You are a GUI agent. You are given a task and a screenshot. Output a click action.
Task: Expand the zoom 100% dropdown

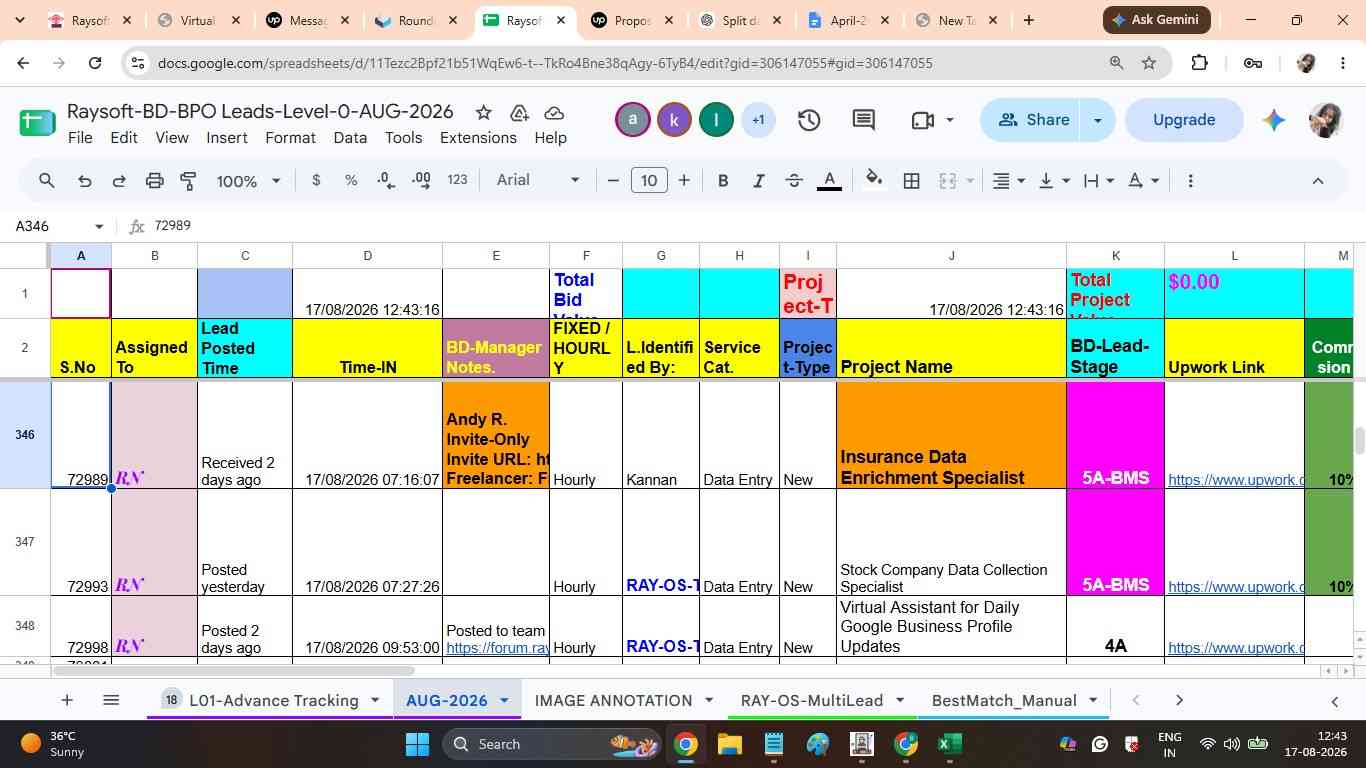(x=248, y=181)
